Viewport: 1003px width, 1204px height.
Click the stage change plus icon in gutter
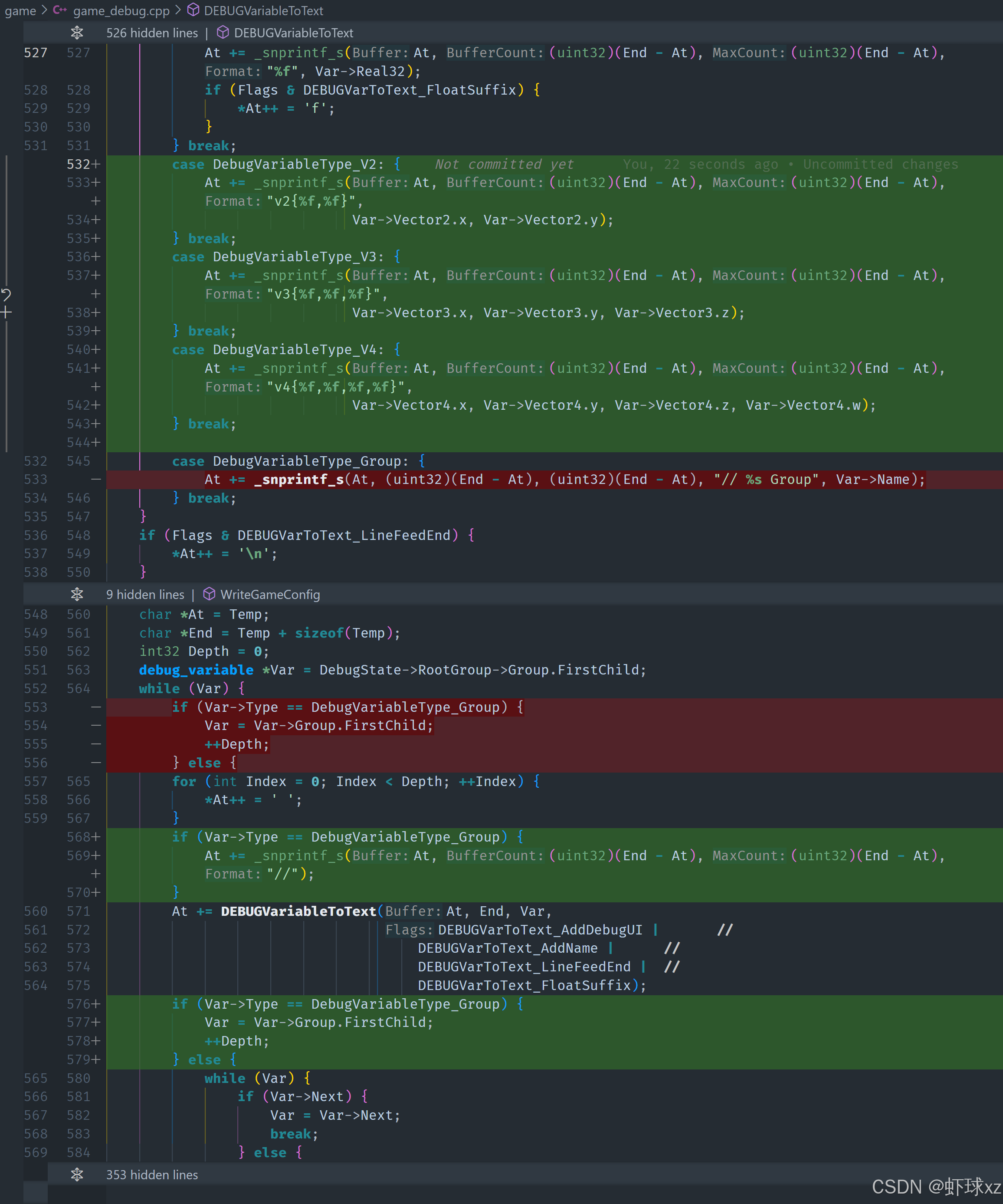point(6,313)
